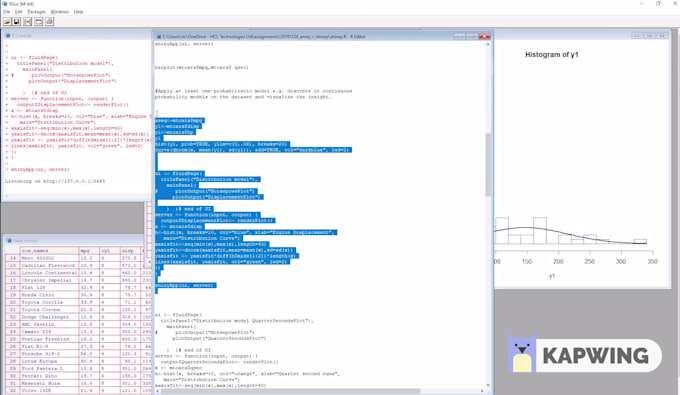Select the Lincoln Continental cell
Viewport: 680px width, 395px height.
(49, 273)
